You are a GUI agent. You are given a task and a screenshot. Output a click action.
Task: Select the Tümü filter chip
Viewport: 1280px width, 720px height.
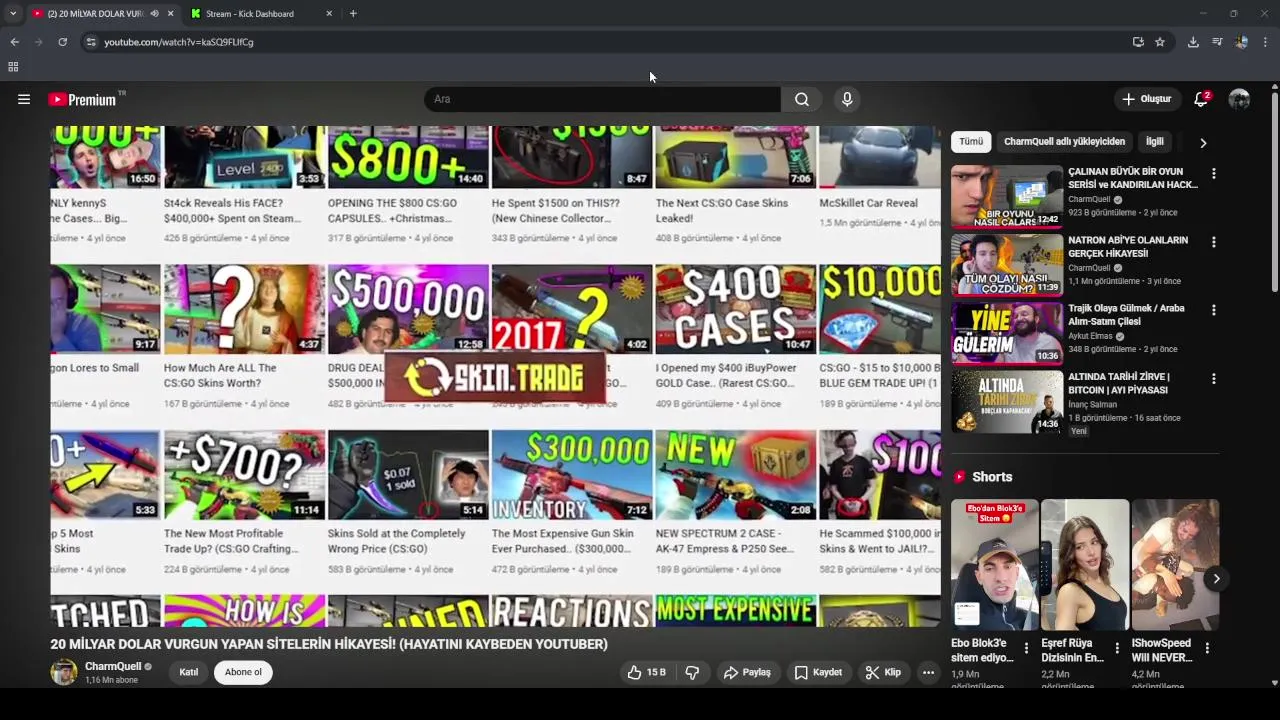971,142
